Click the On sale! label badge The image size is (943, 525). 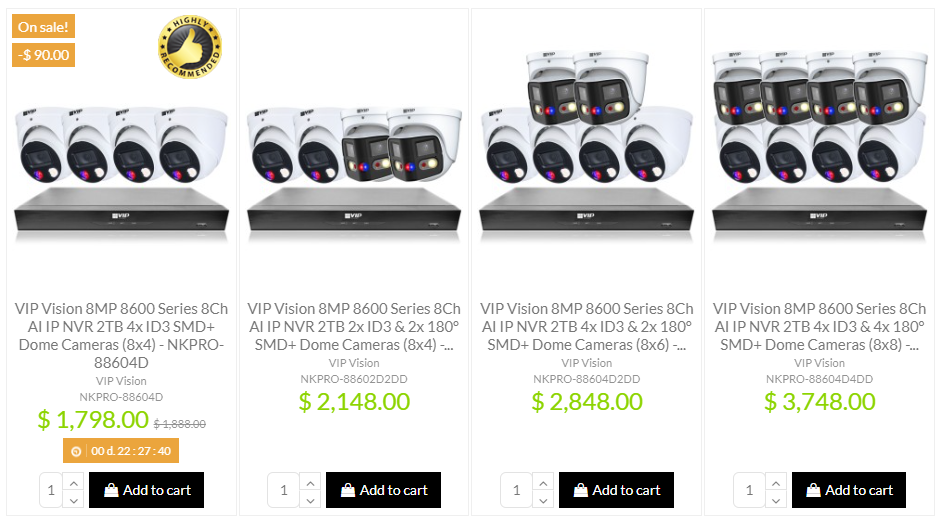click(43, 26)
